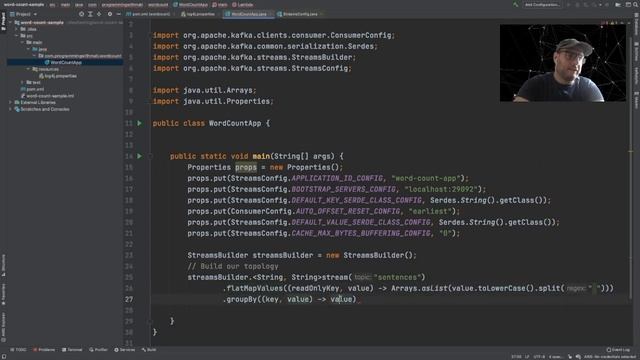Image resolution: width=640 pixels, height=360 pixels.
Task: Open Problems tool window
Action: [44, 350]
